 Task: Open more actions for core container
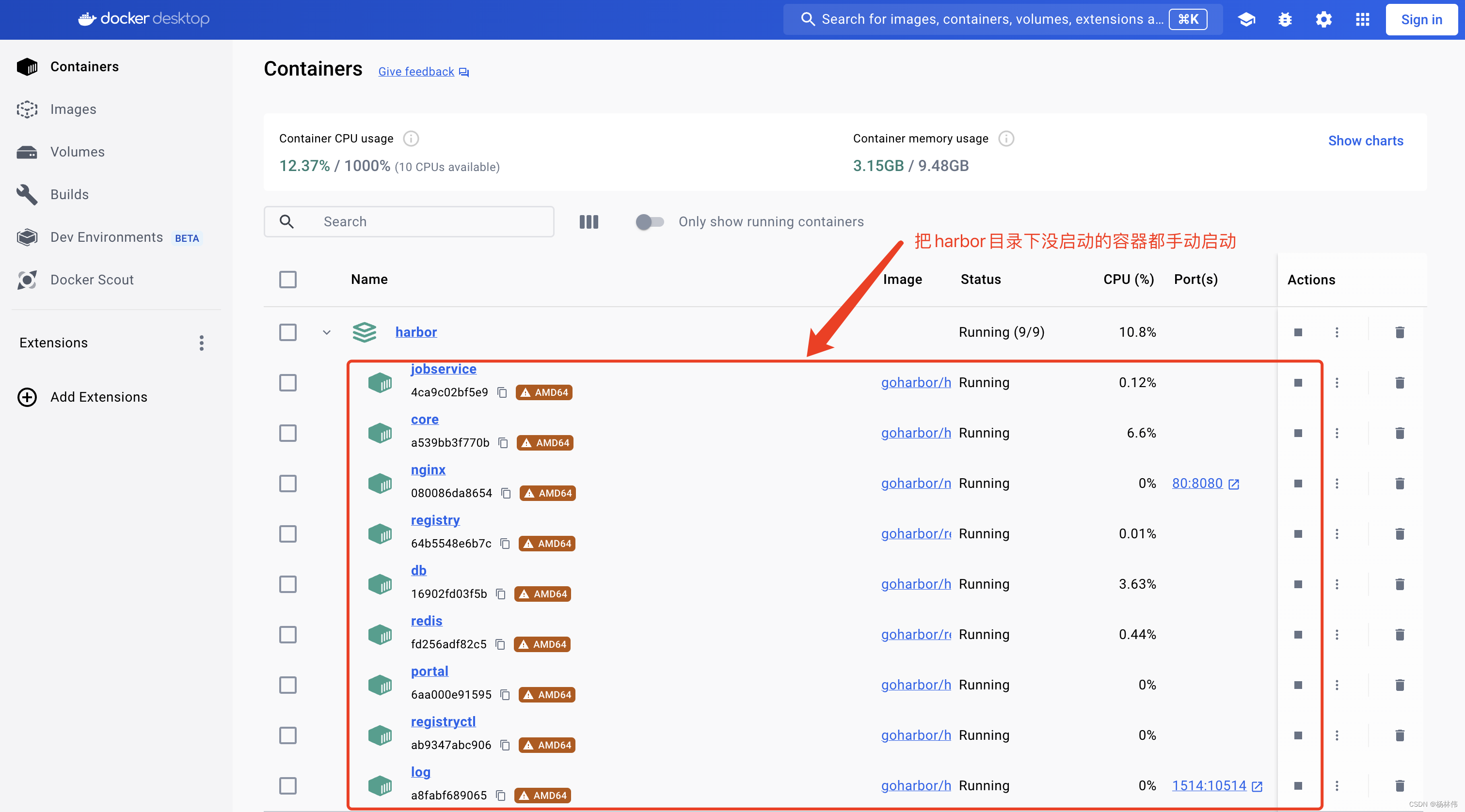coord(1337,433)
